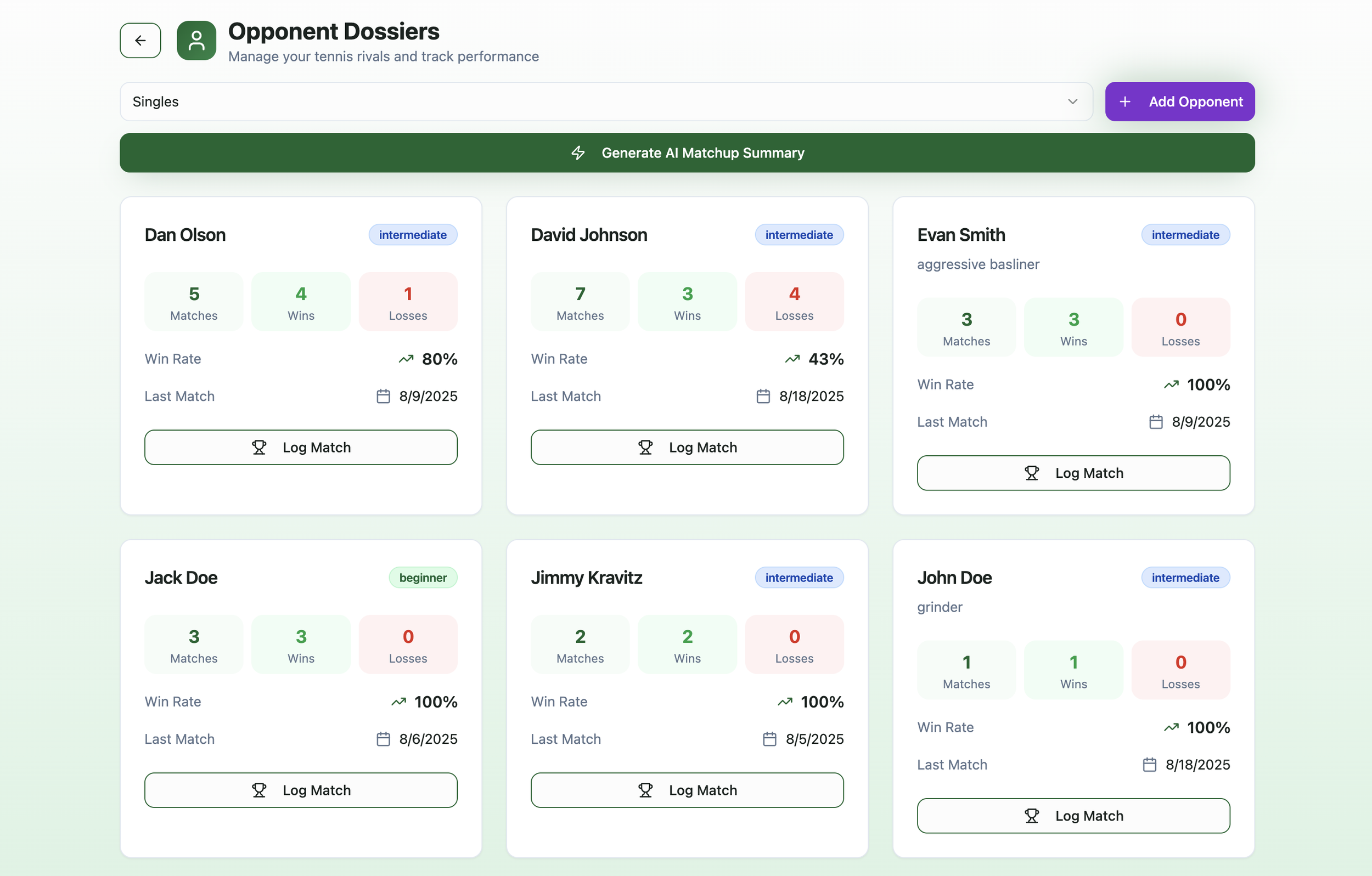Screen dimensions: 1372x876
Task: Click the lightning bolt icon in AI summary
Action: (578, 152)
